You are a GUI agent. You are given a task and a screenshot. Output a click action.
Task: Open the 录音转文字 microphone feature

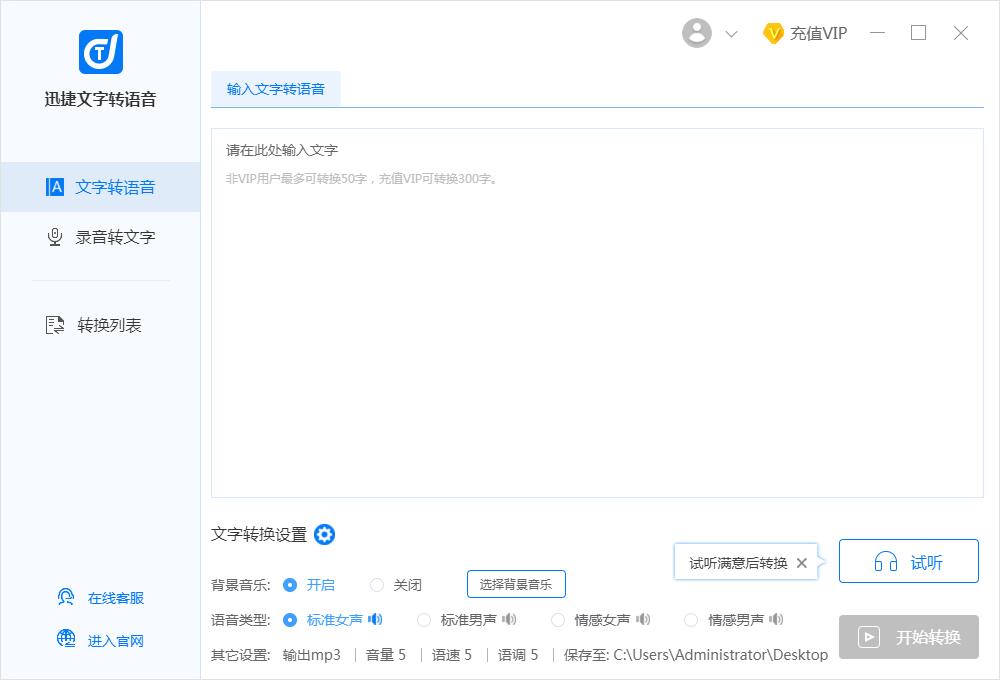103,237
